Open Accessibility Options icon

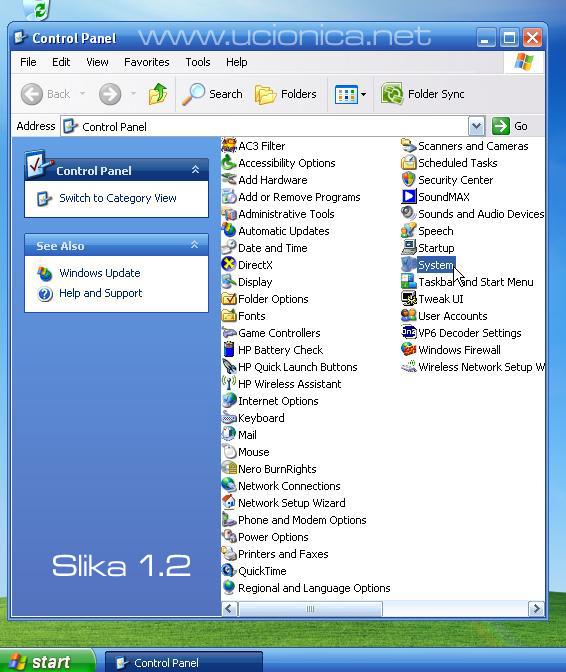click(x=229, y=163)
